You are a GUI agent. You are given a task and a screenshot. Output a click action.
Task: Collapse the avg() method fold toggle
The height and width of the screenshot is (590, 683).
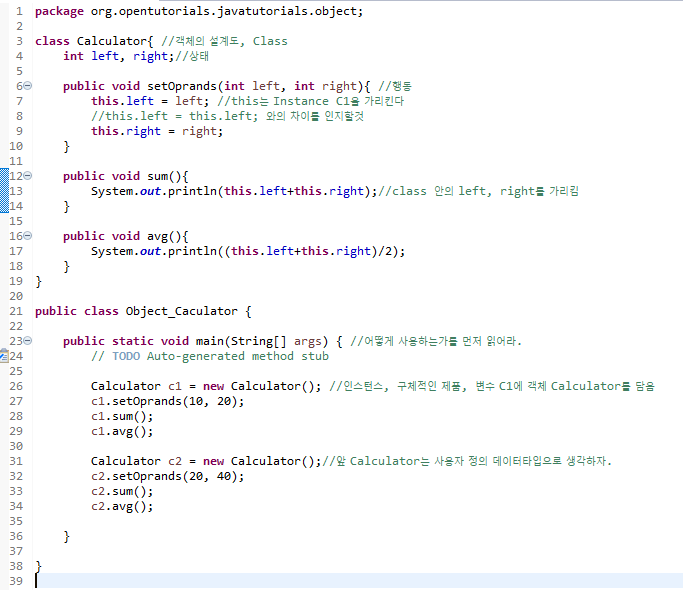(27, 236)
